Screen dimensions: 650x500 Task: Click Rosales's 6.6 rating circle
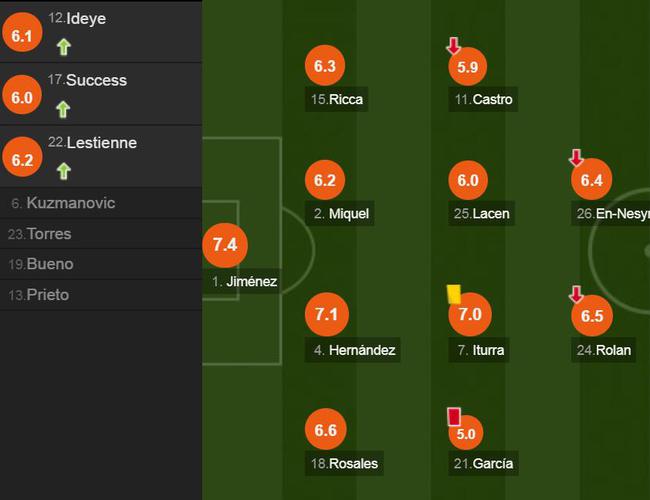(326, 430)
